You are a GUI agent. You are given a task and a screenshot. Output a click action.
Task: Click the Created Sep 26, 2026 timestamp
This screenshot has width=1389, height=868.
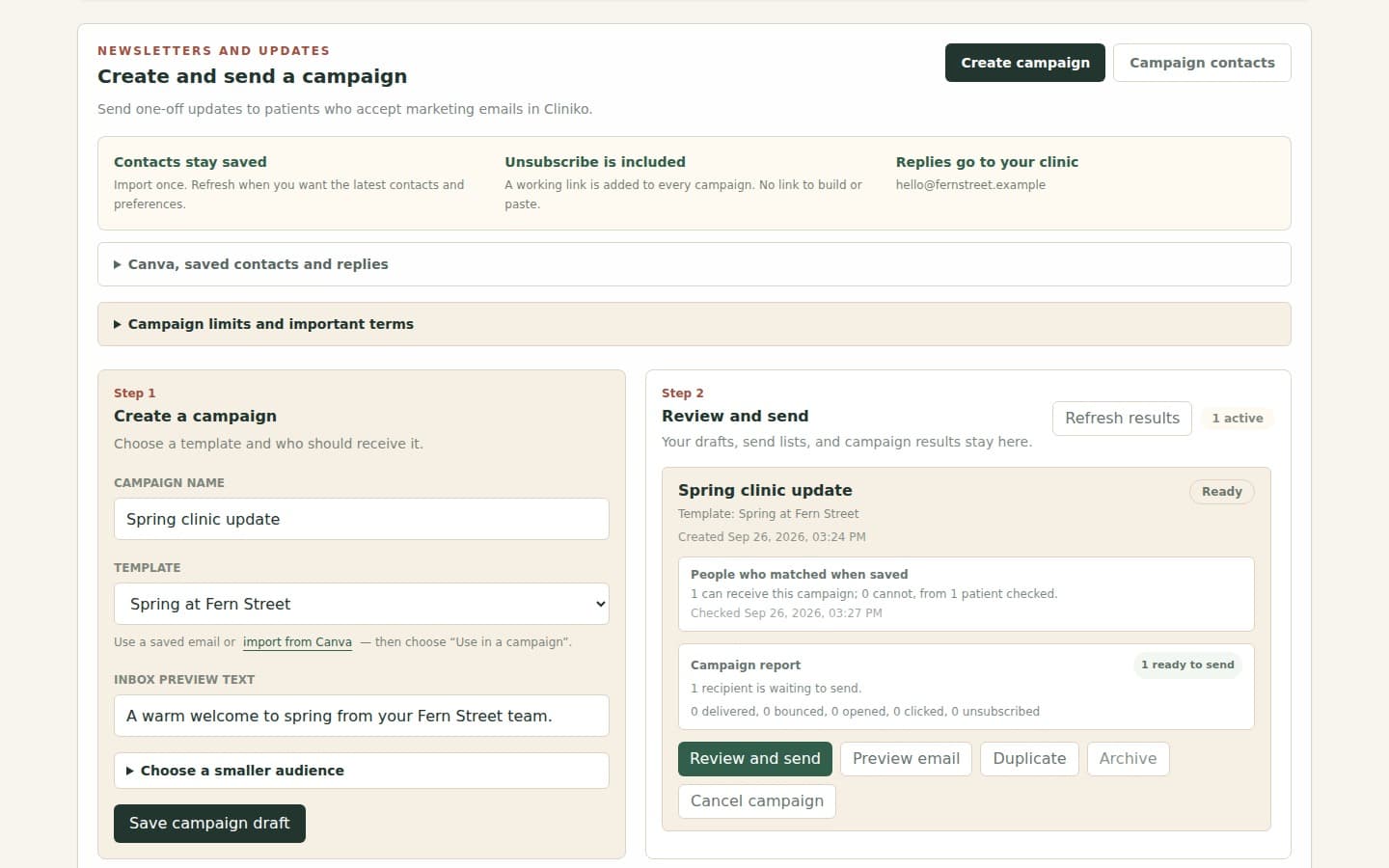coord(772,537)
